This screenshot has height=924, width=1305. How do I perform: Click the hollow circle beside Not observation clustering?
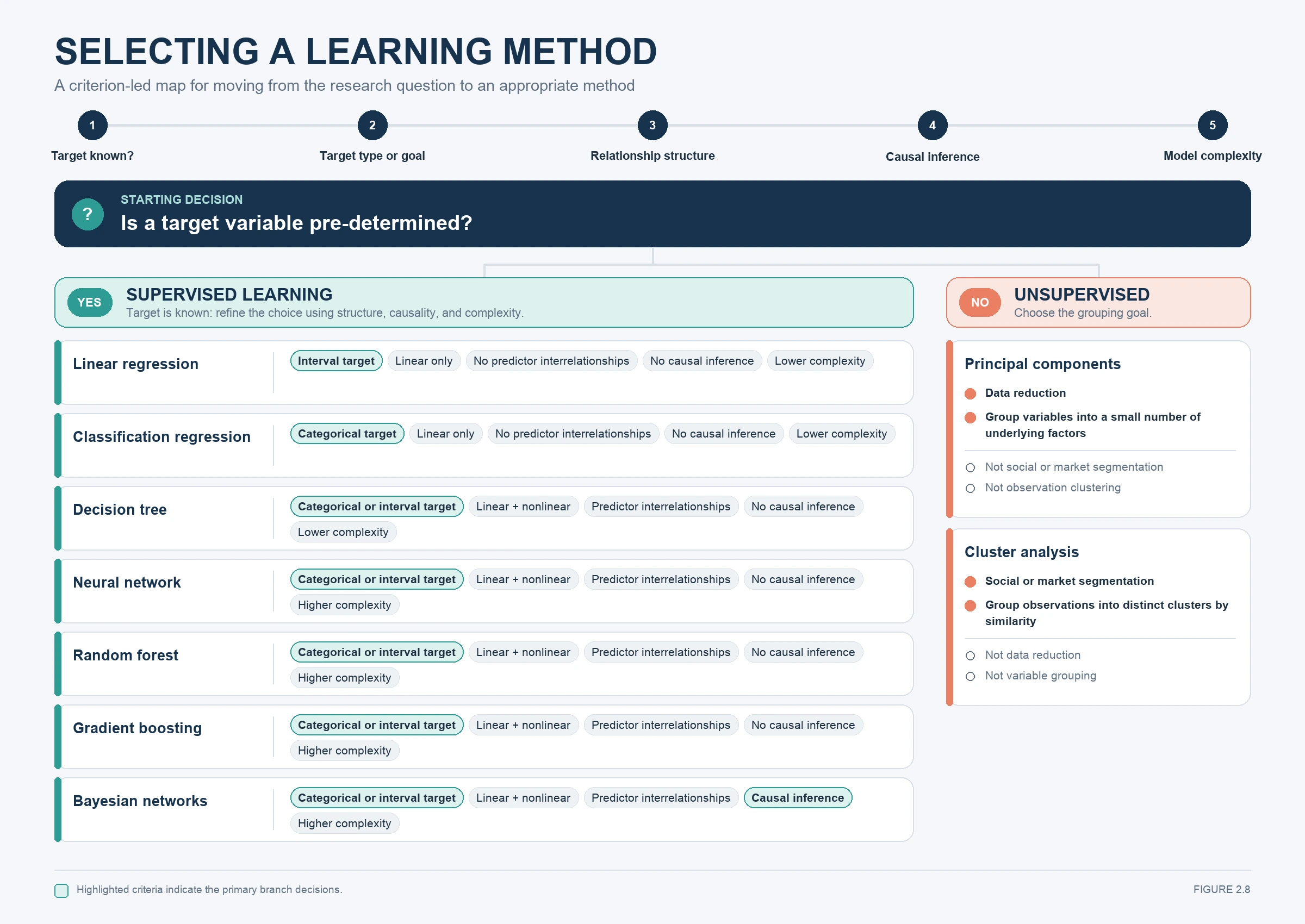[971, 488]
